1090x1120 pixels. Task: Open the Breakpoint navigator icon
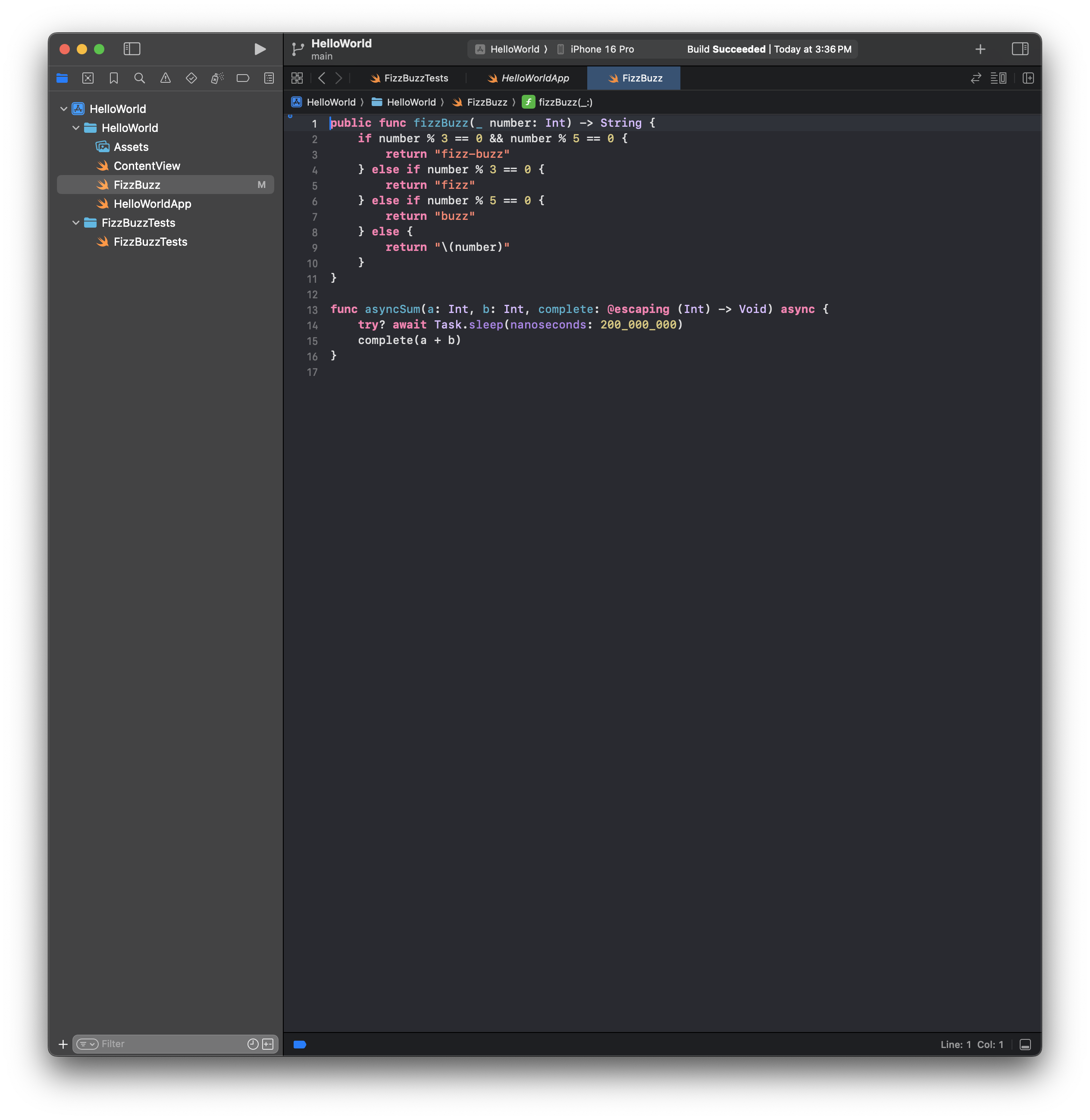(243, 78)
